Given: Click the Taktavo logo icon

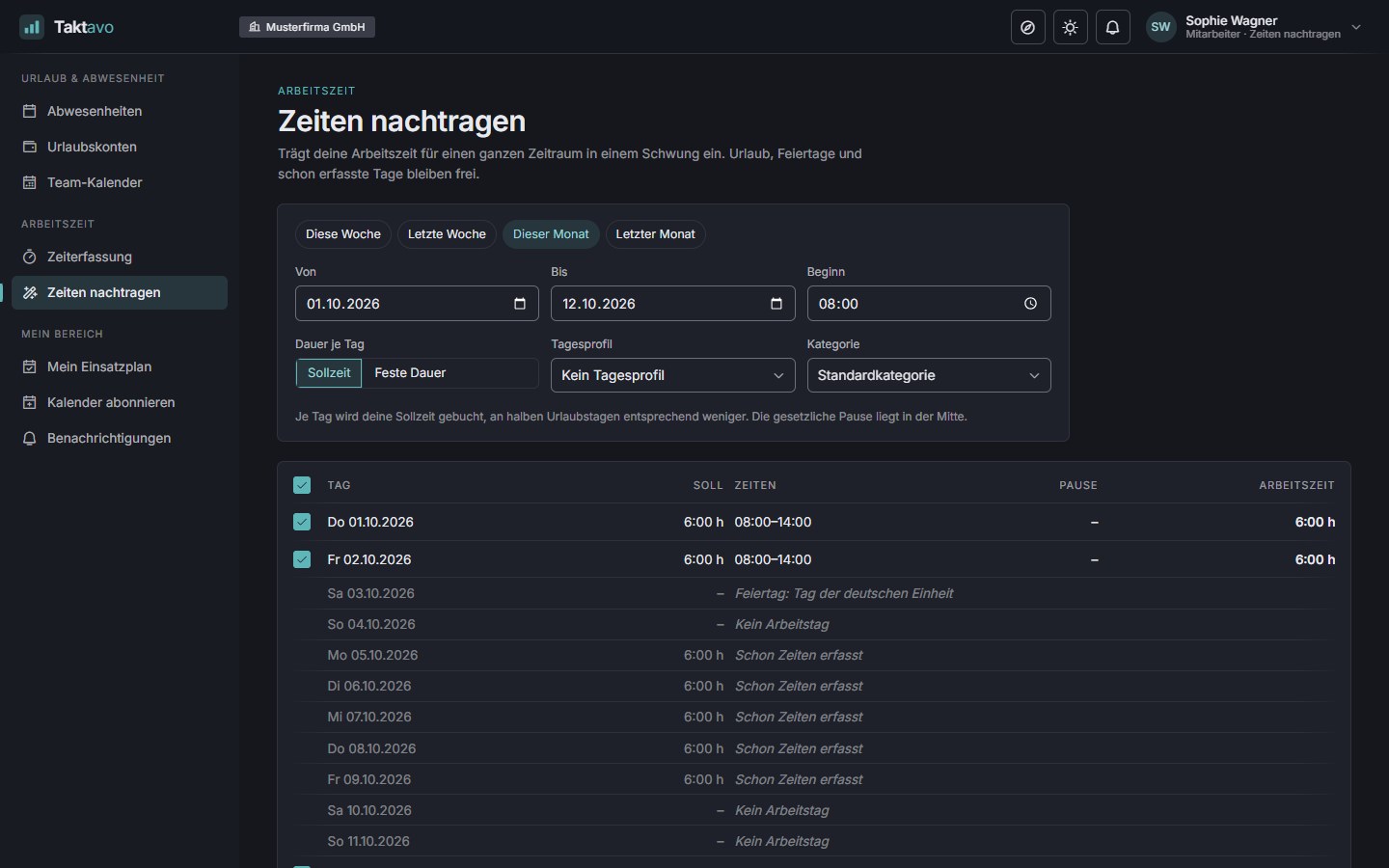Looking at the screenshot, I should [x=32, y=27].
